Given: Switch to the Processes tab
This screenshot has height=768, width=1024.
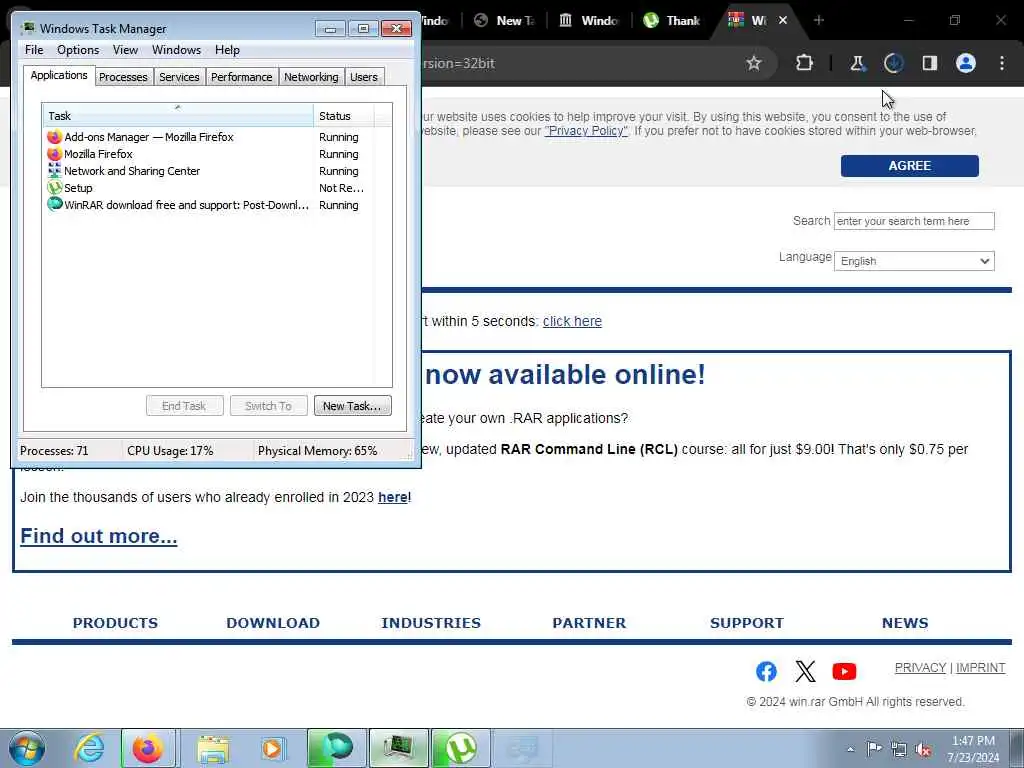Looking at the screenshot, I should pyautogui.click(x=123, y=77).
